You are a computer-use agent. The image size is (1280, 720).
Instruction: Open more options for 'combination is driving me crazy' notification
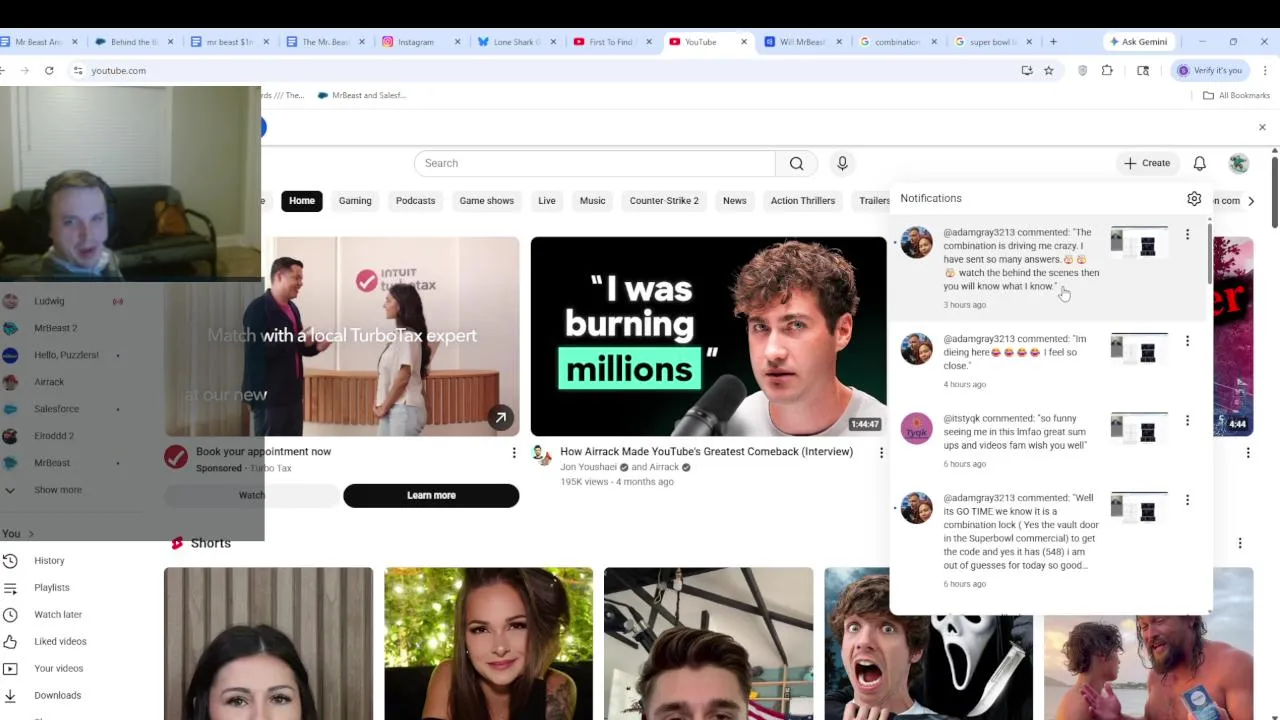point(1187,234)
